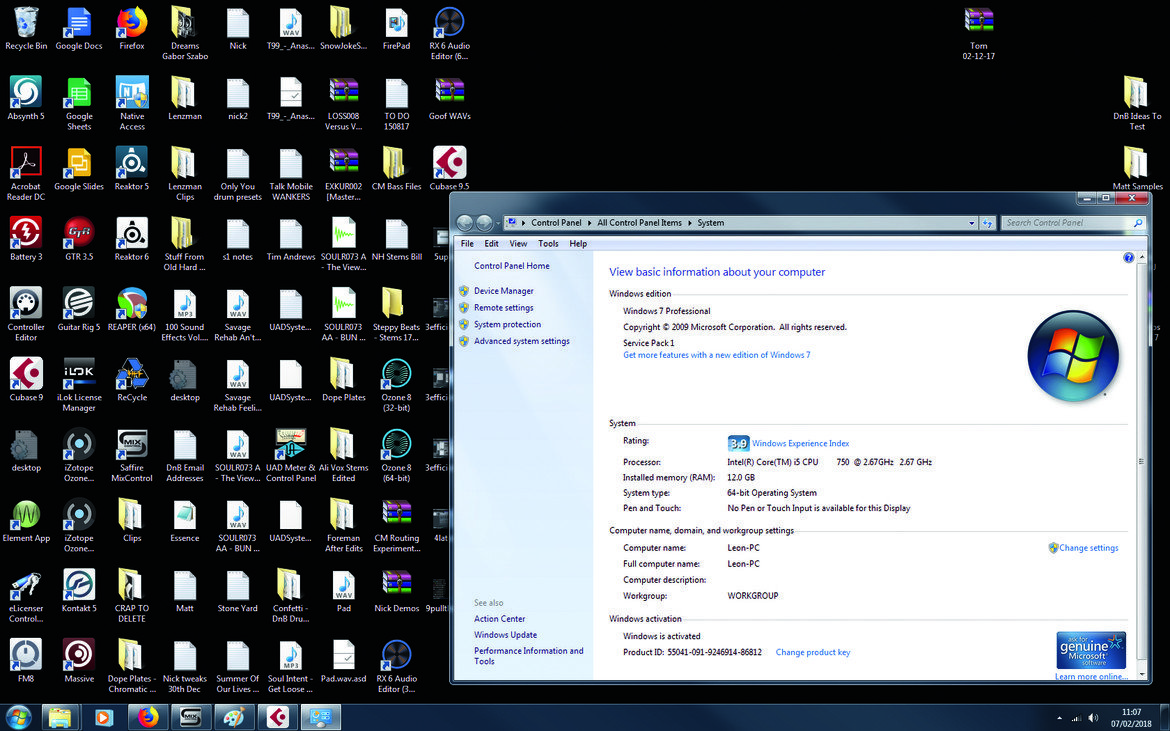Expand the address bar history dropdown arrow
This screenshot has width=1170, height=731.
click(971, 223)
